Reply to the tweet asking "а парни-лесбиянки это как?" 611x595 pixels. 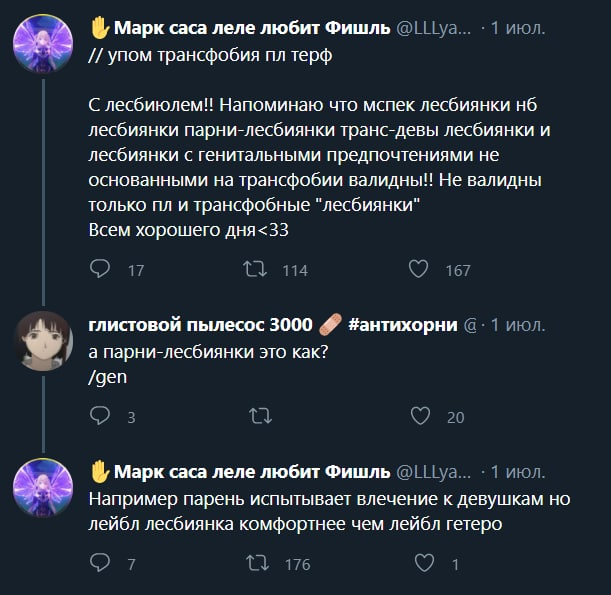pyautogui.click(x=100, y=416)
